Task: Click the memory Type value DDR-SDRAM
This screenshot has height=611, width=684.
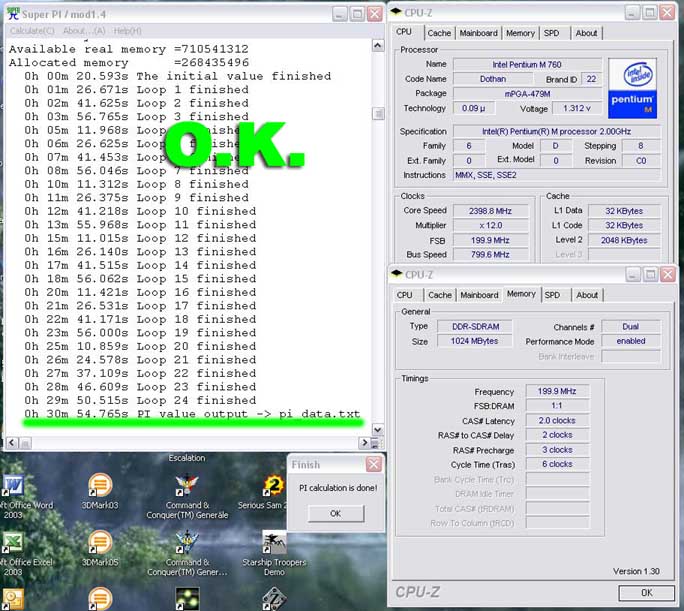Action: point(475,327)
